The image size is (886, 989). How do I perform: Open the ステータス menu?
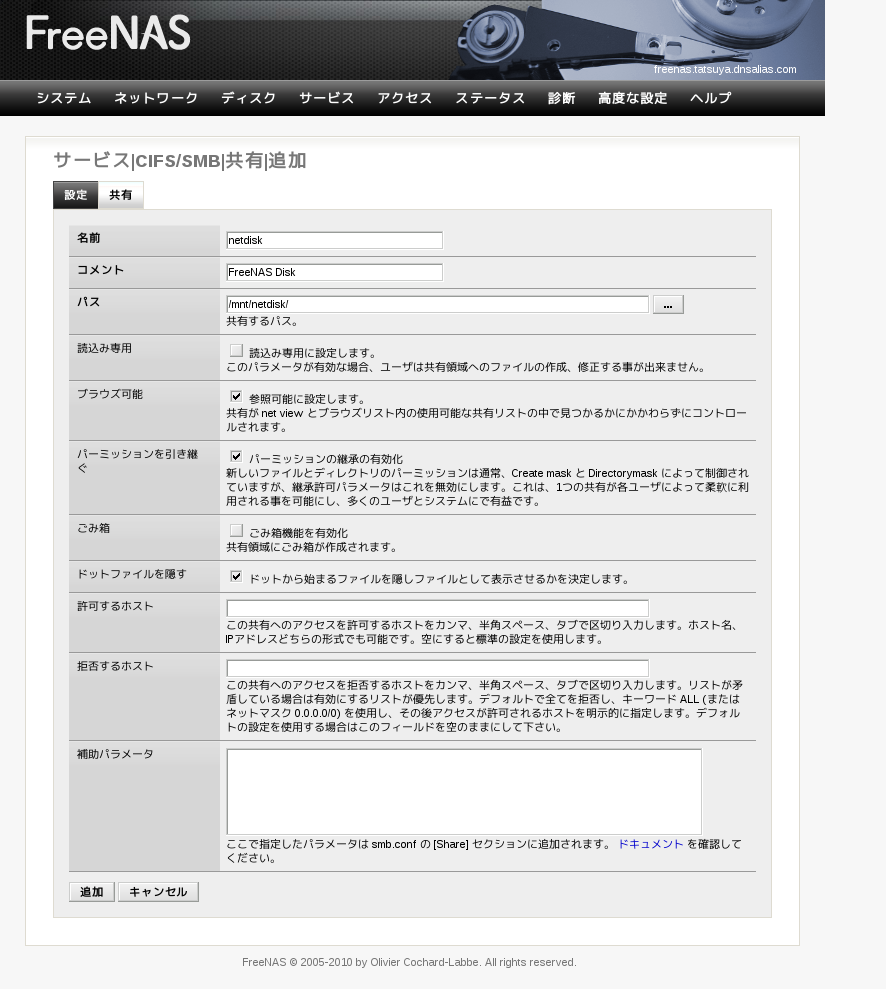[490, 98]
